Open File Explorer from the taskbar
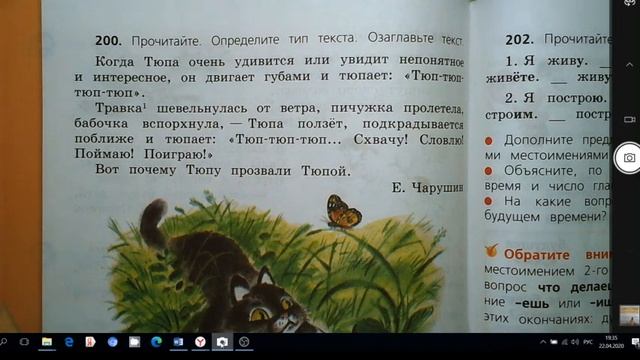The width and height of the screenshot is (640, 360). [47, 342]
